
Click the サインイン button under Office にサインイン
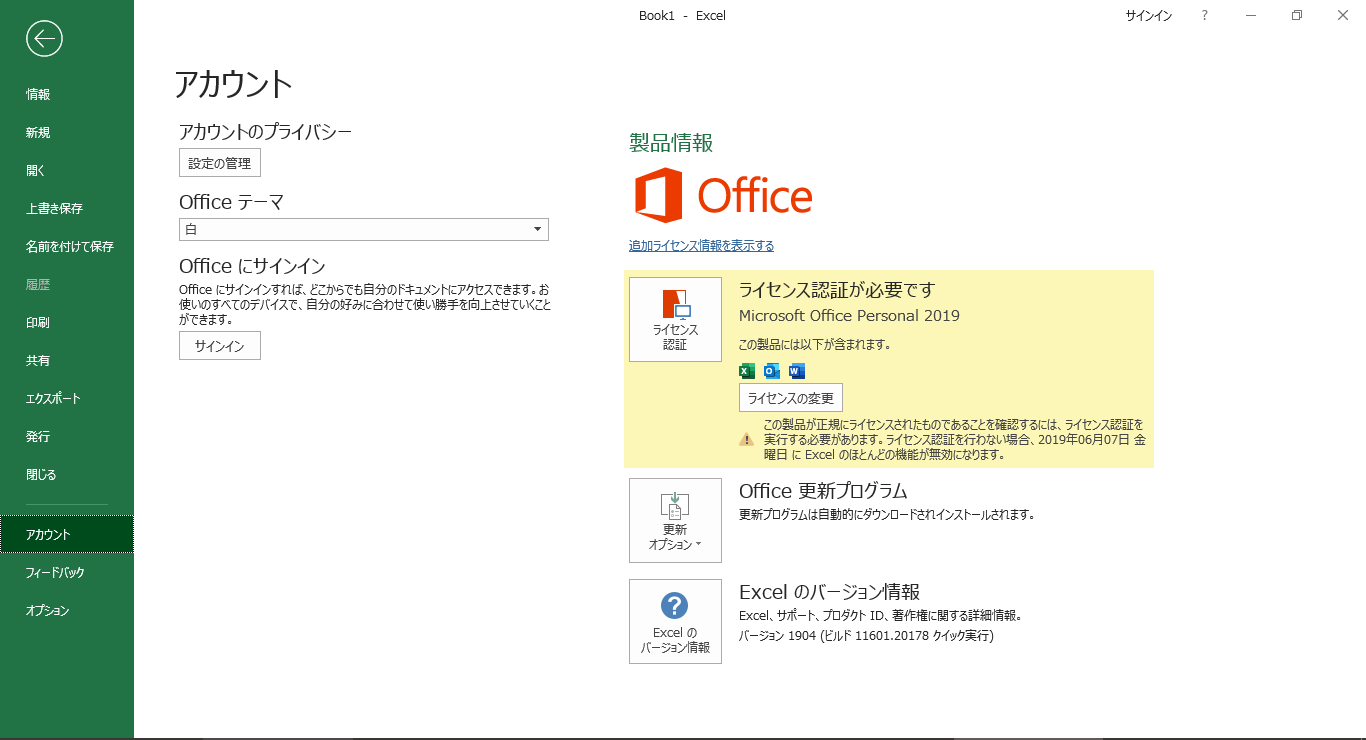coord(220,346)
